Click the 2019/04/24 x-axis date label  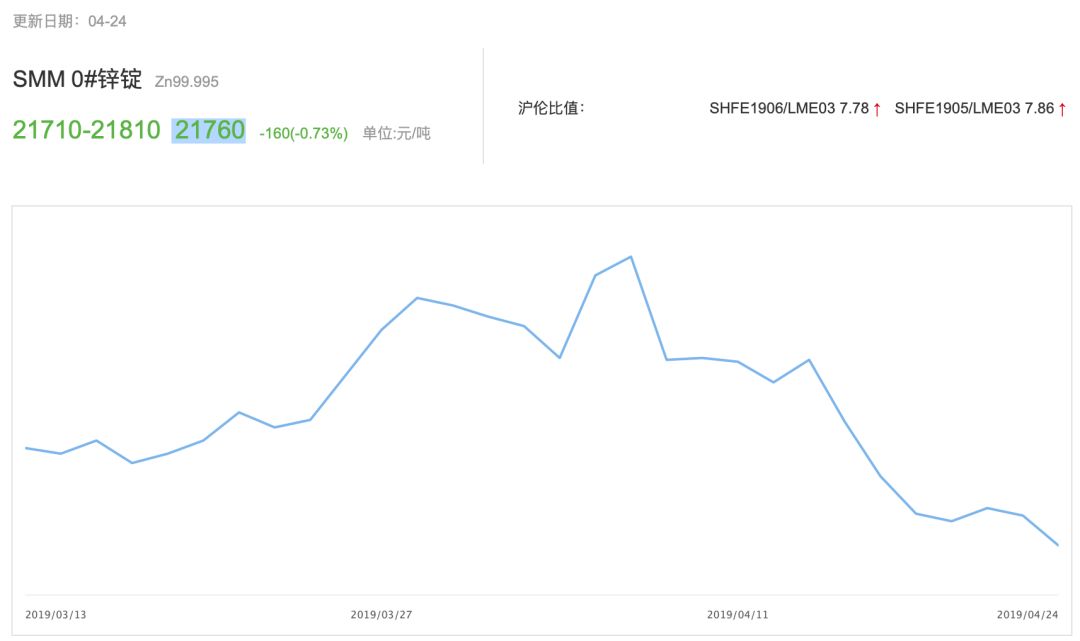tap(1027, 614)
